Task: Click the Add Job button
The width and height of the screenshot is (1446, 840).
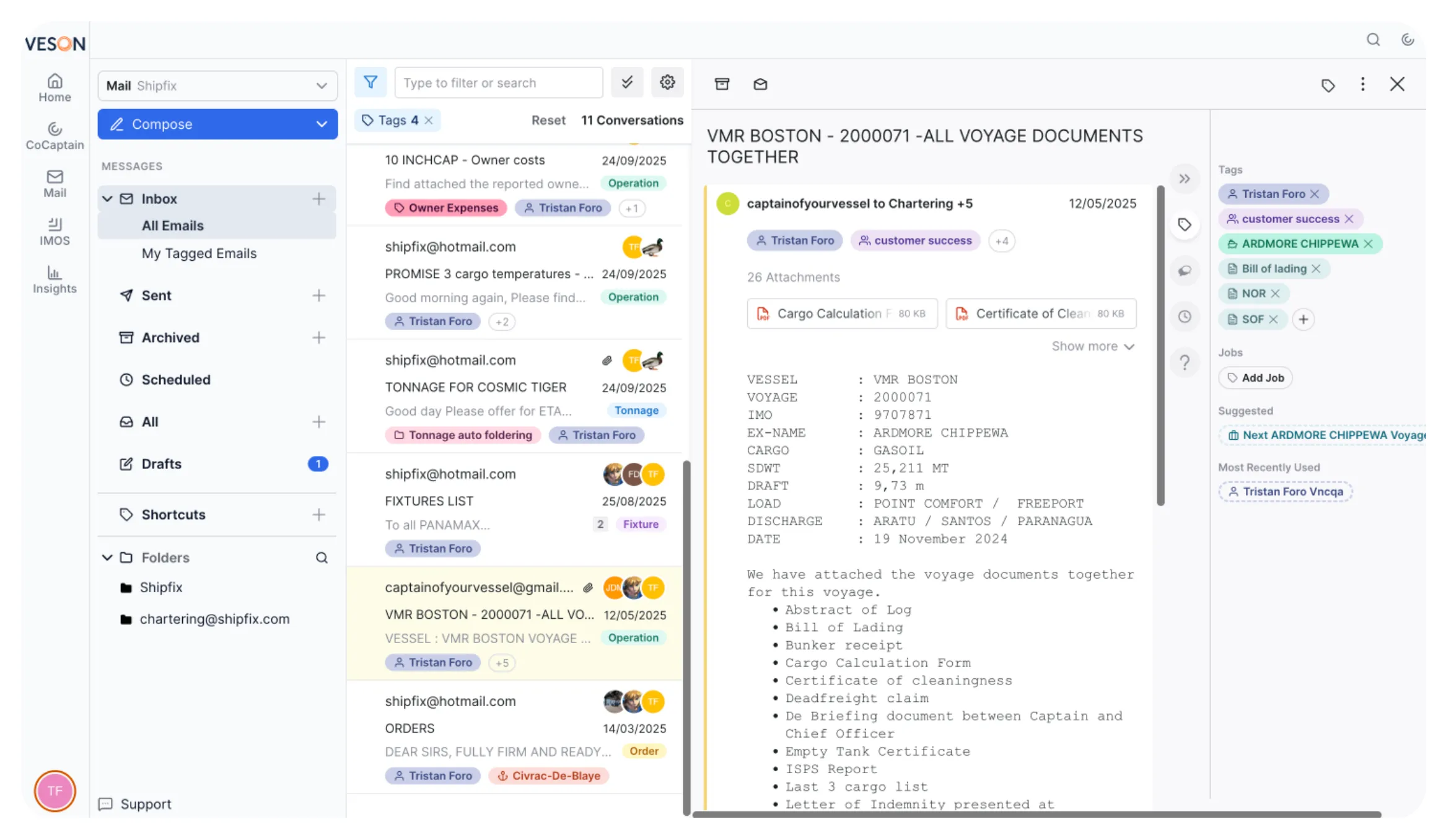Action: (1255, 378)
